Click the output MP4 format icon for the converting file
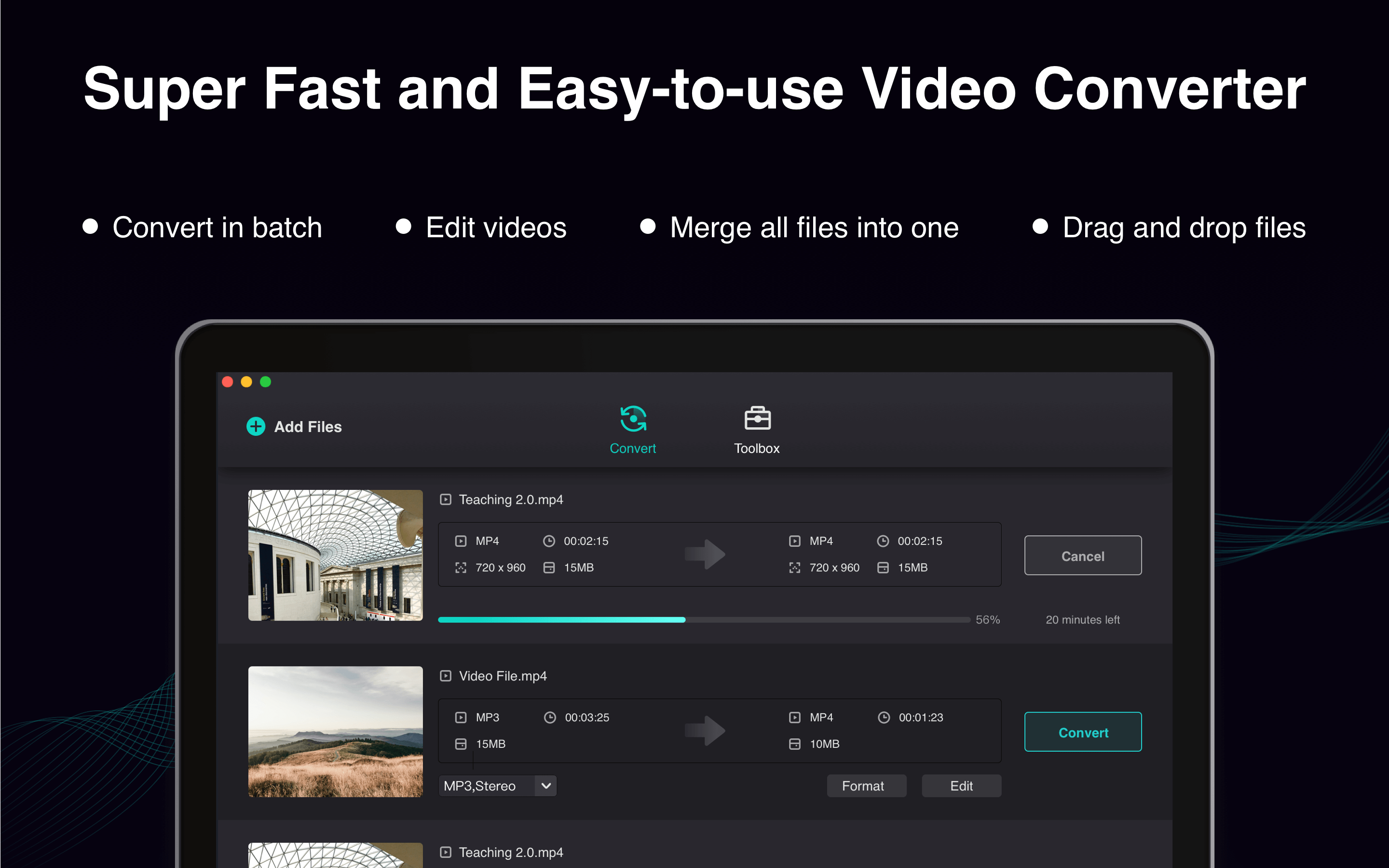 coord(795,541)
